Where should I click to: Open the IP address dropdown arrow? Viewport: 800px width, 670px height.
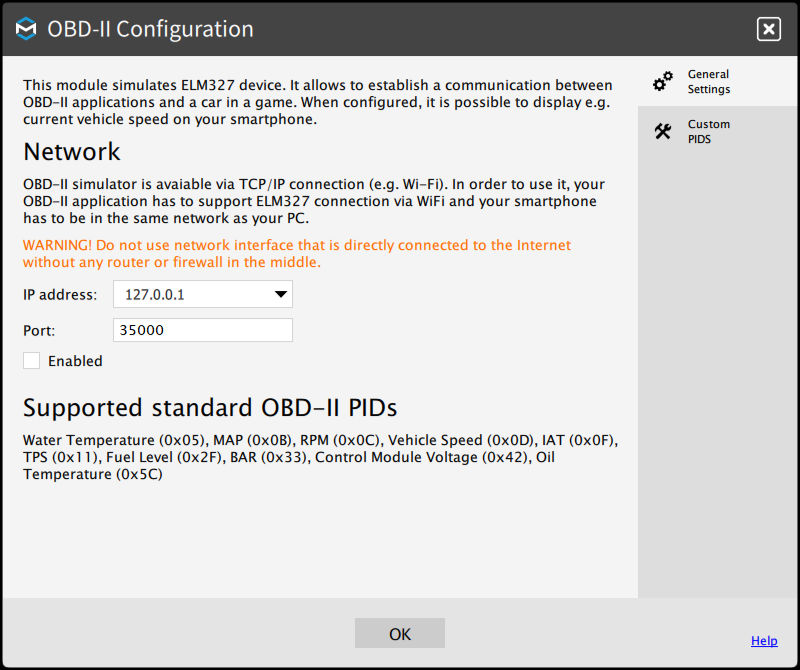pyautogui.click(x=280, y=294)
